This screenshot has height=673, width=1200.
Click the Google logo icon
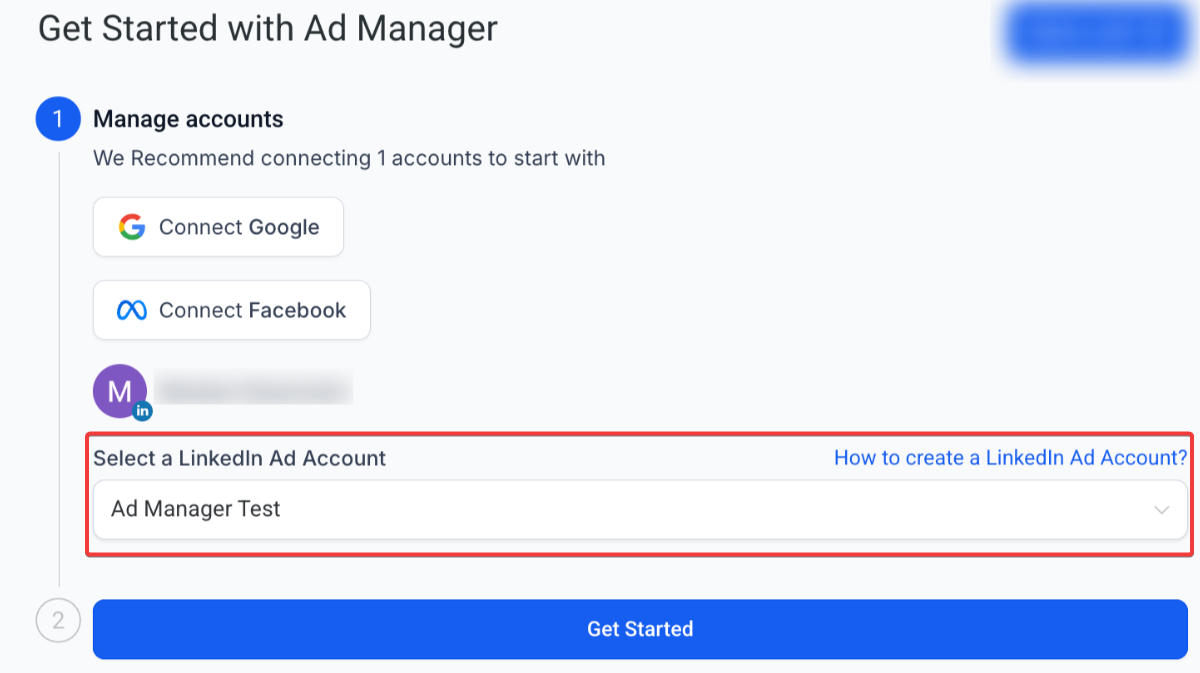pyautogui.click(x=132, y=227)
